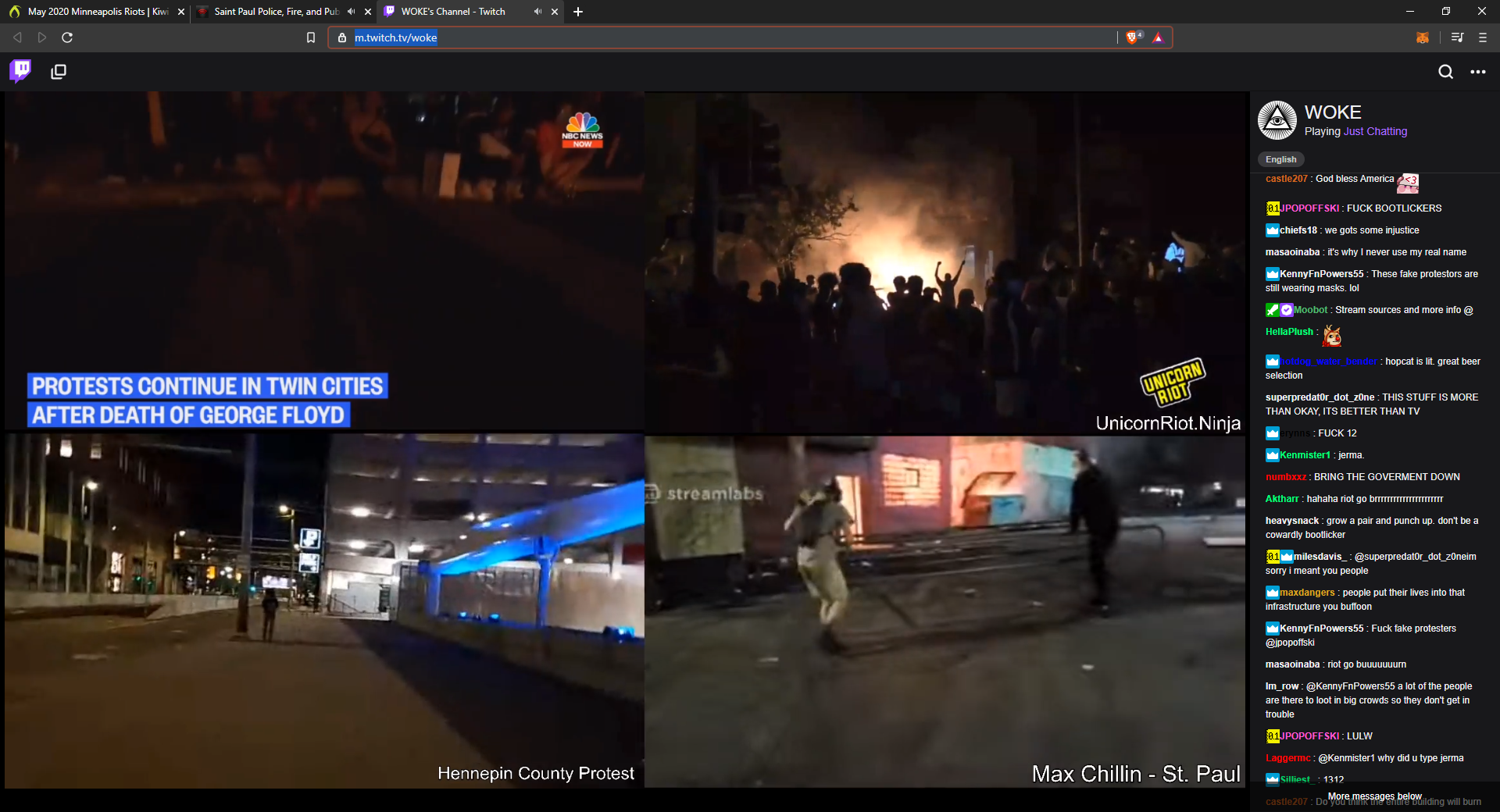This screenshot has height=812, width=1500.
Task: Bookmark this page
Action: 311,37
